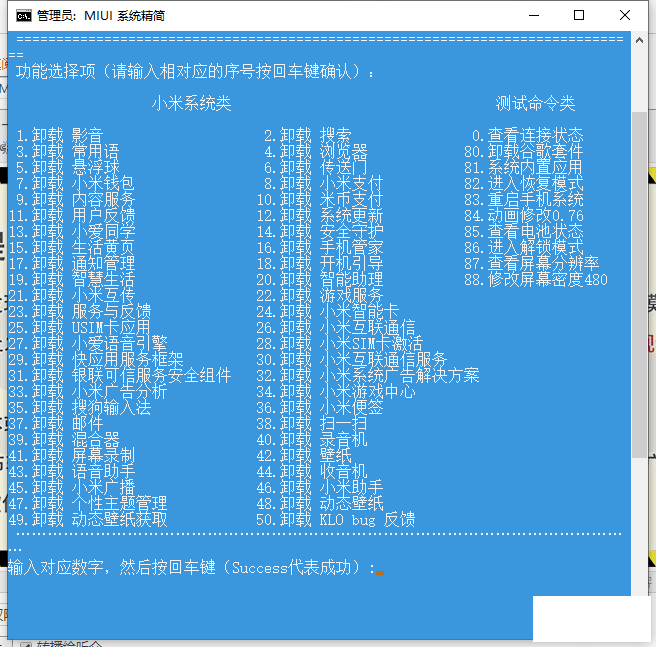This screenshot has height=647, width=656.
Task: Click option 44. 卸载 收音机
Action: tap(312, 471)
